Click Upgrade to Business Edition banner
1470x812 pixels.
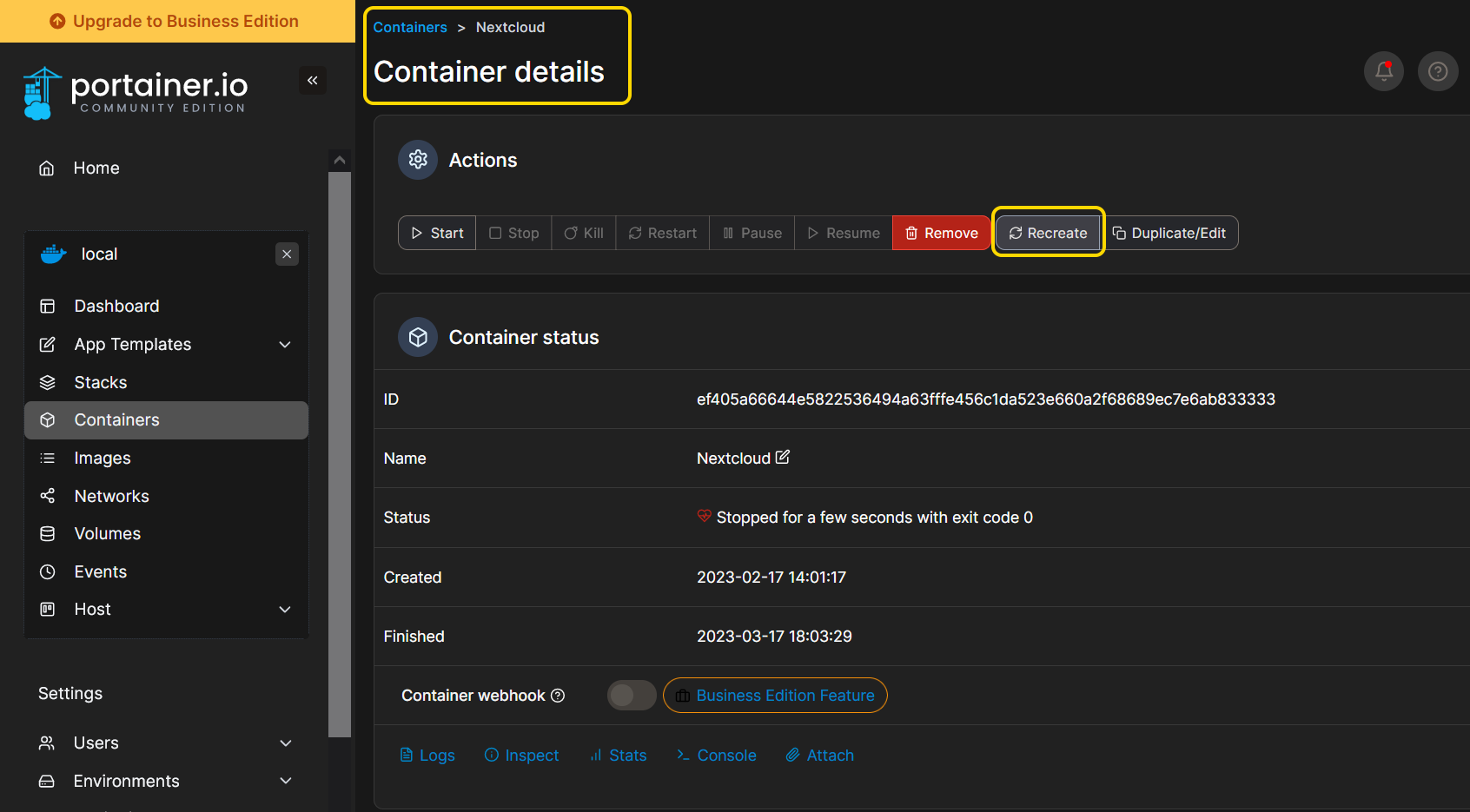point(177,21)
